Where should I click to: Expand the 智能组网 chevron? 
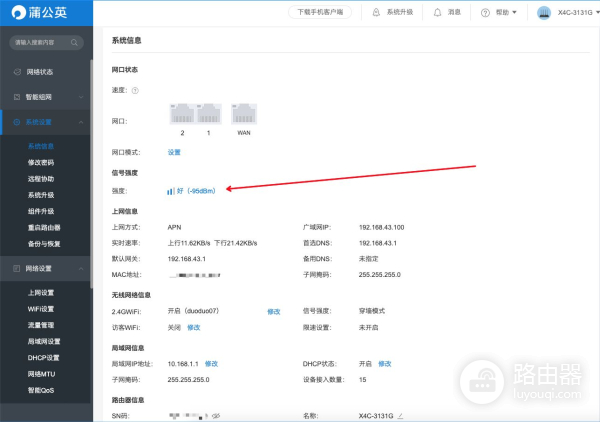click(x=81, y=97)
